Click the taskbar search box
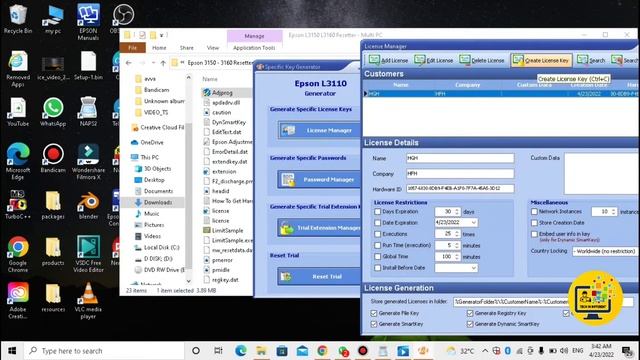The width and height of the screenshot is (640, 360). pyautogui.click(x=104, y=351)
